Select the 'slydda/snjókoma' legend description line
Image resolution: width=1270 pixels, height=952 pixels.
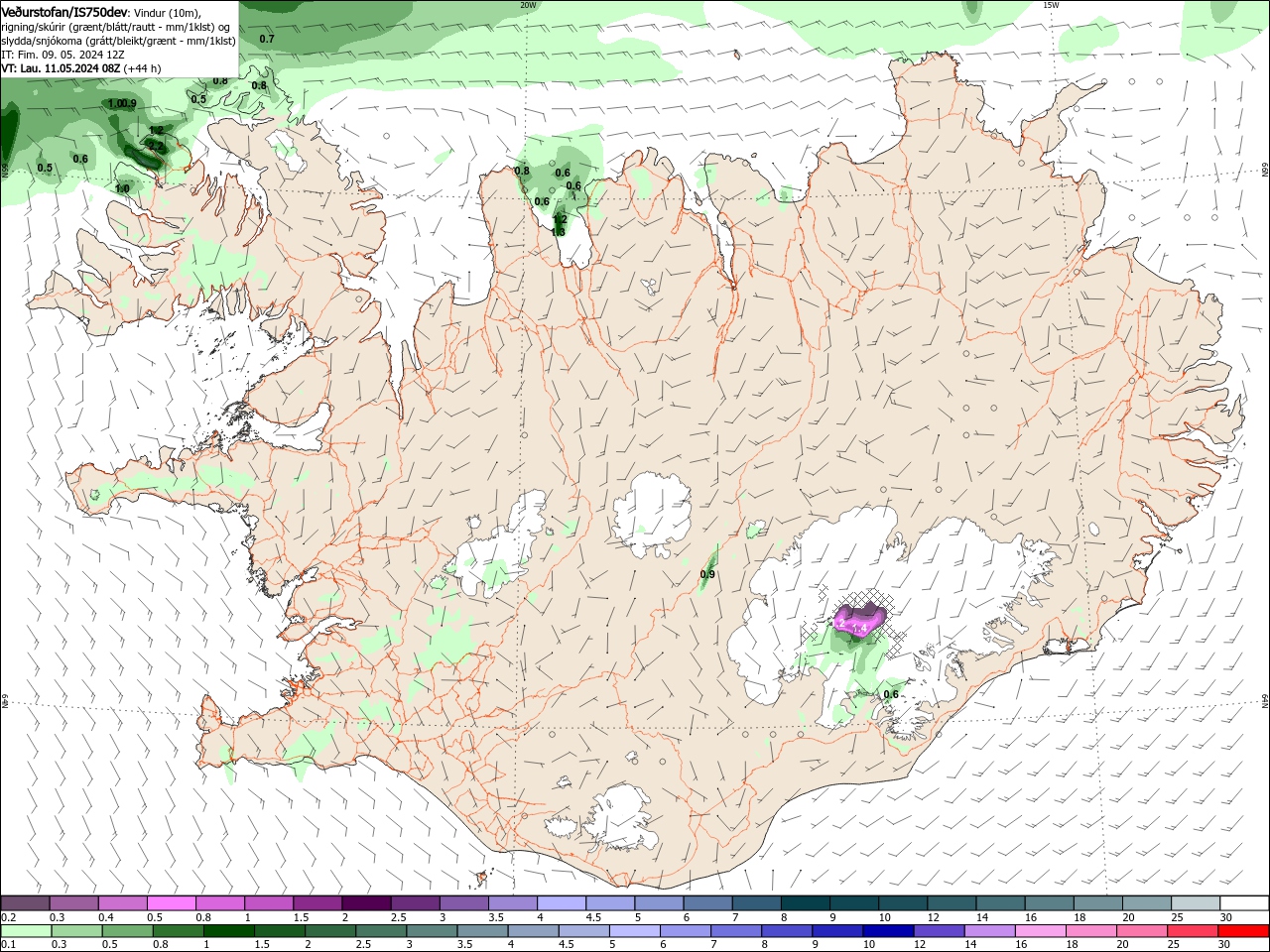pos(118,41)
